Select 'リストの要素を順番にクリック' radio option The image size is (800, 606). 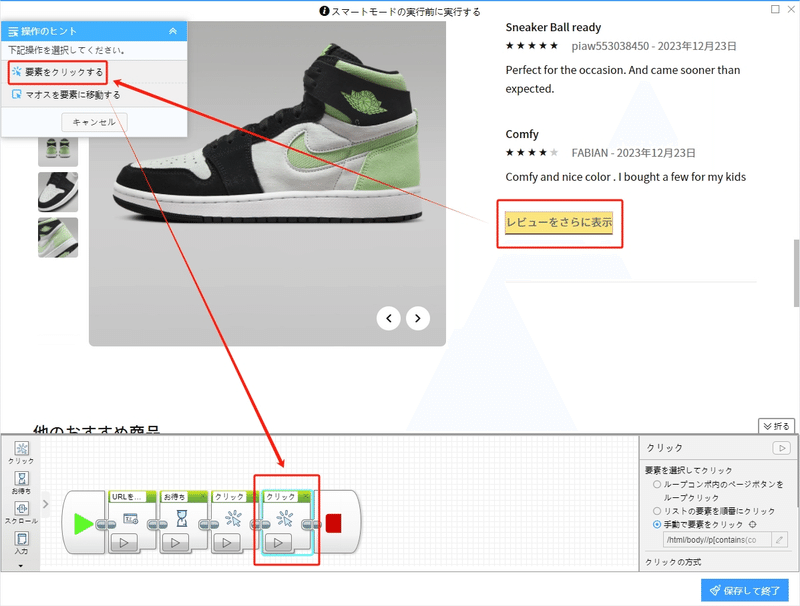tap(657, 511)
